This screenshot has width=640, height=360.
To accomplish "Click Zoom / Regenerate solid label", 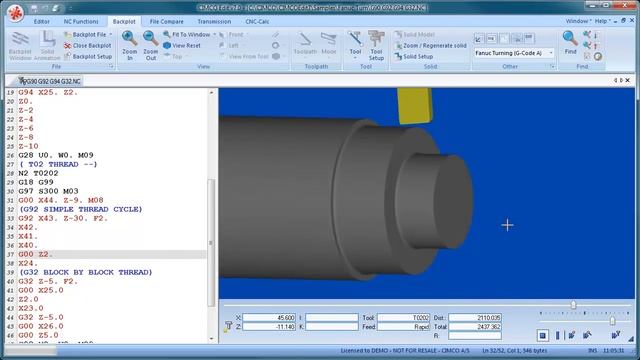I will [x=435, y=46].
